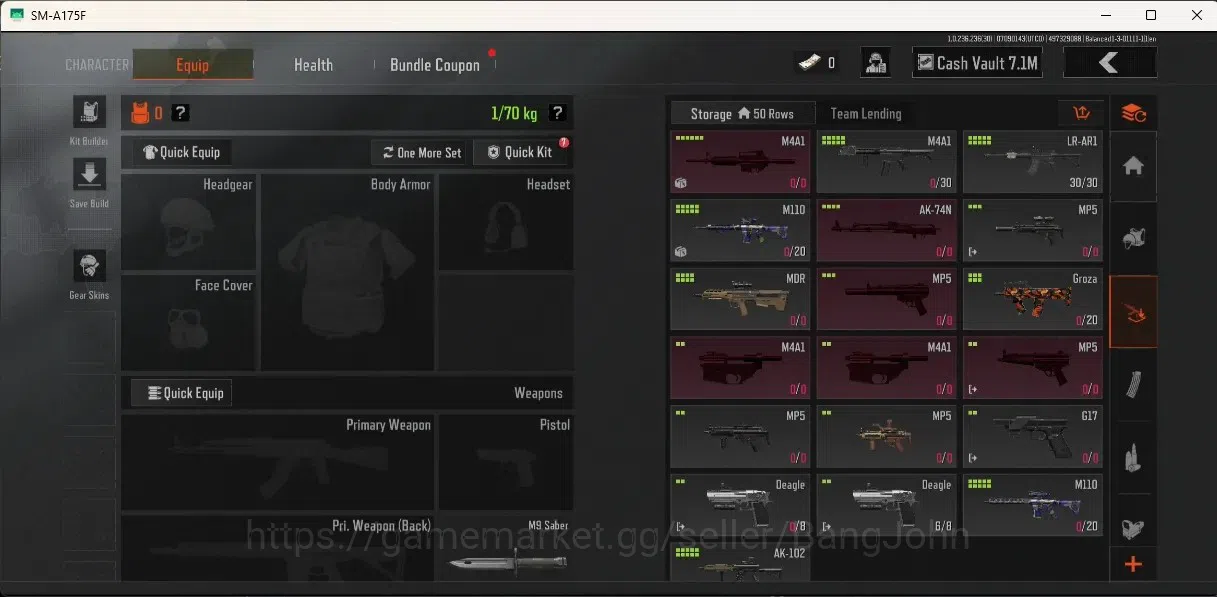
Task: Click the One More Set button
Action: pos(421,152)
